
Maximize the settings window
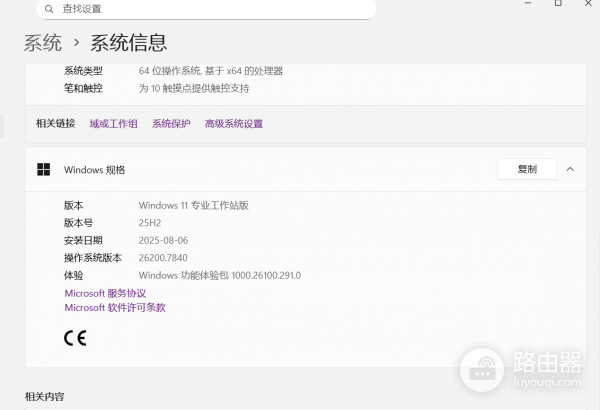(x=558, y=3)
